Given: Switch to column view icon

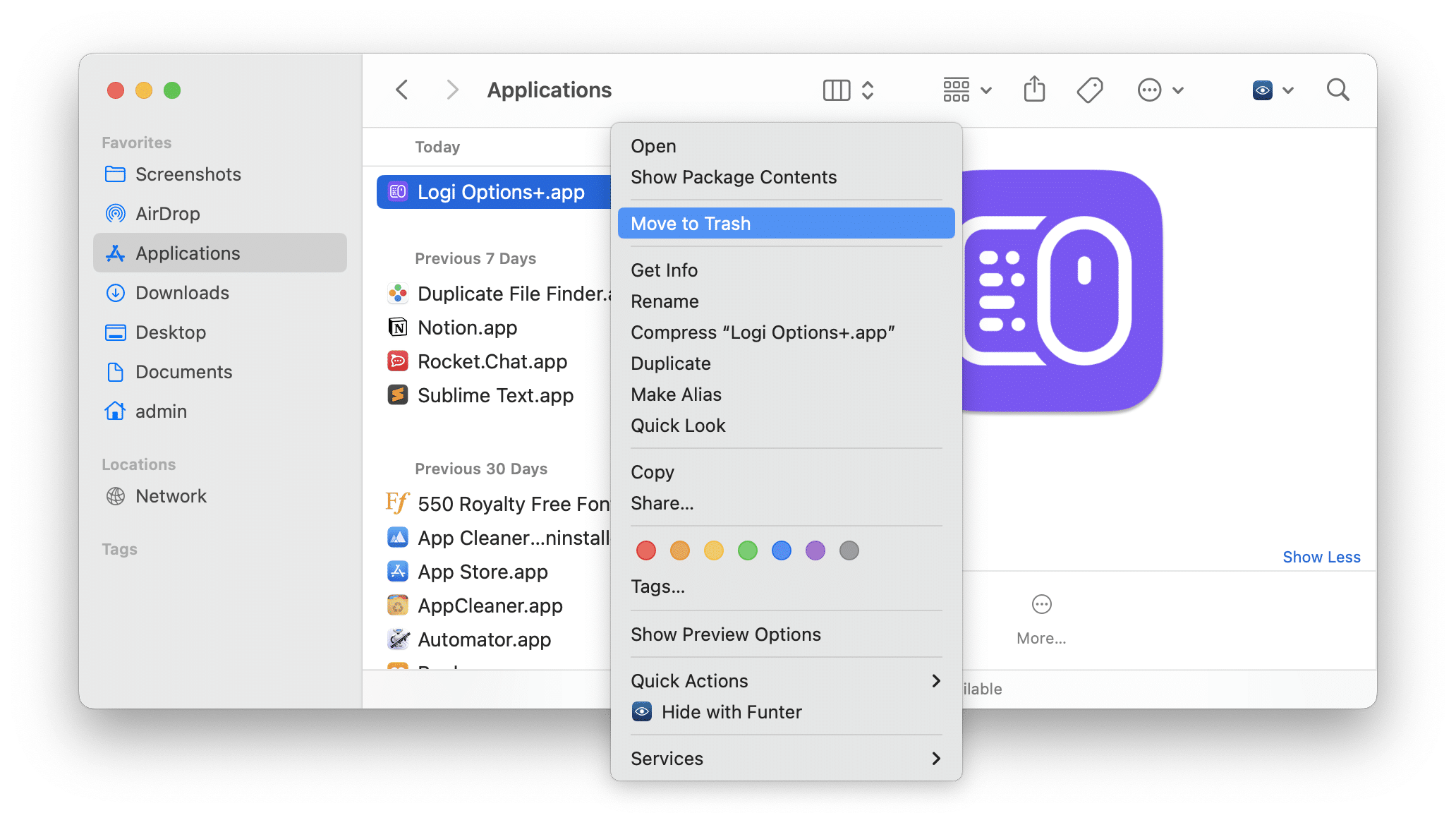Looking at the screenshot, I should point(837,90).
